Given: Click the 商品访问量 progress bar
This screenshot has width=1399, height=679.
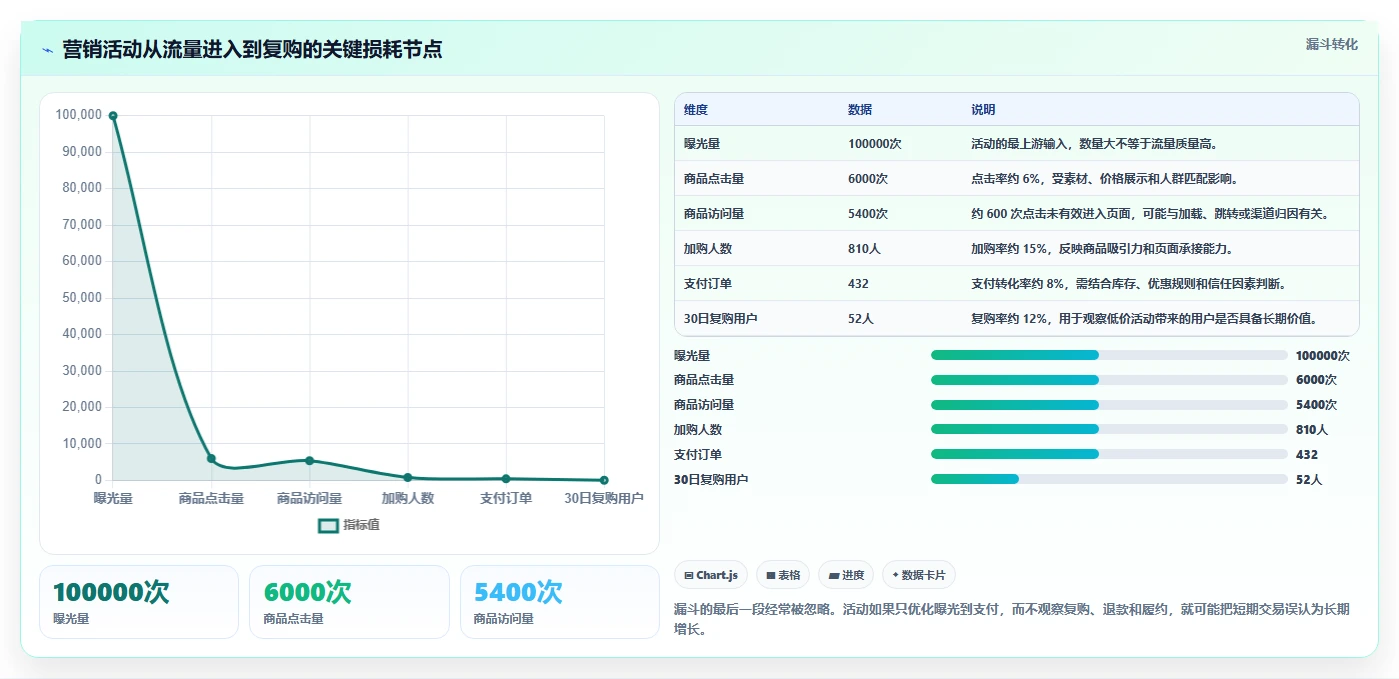Looking at the screenshot, I should click(1109, 405).
